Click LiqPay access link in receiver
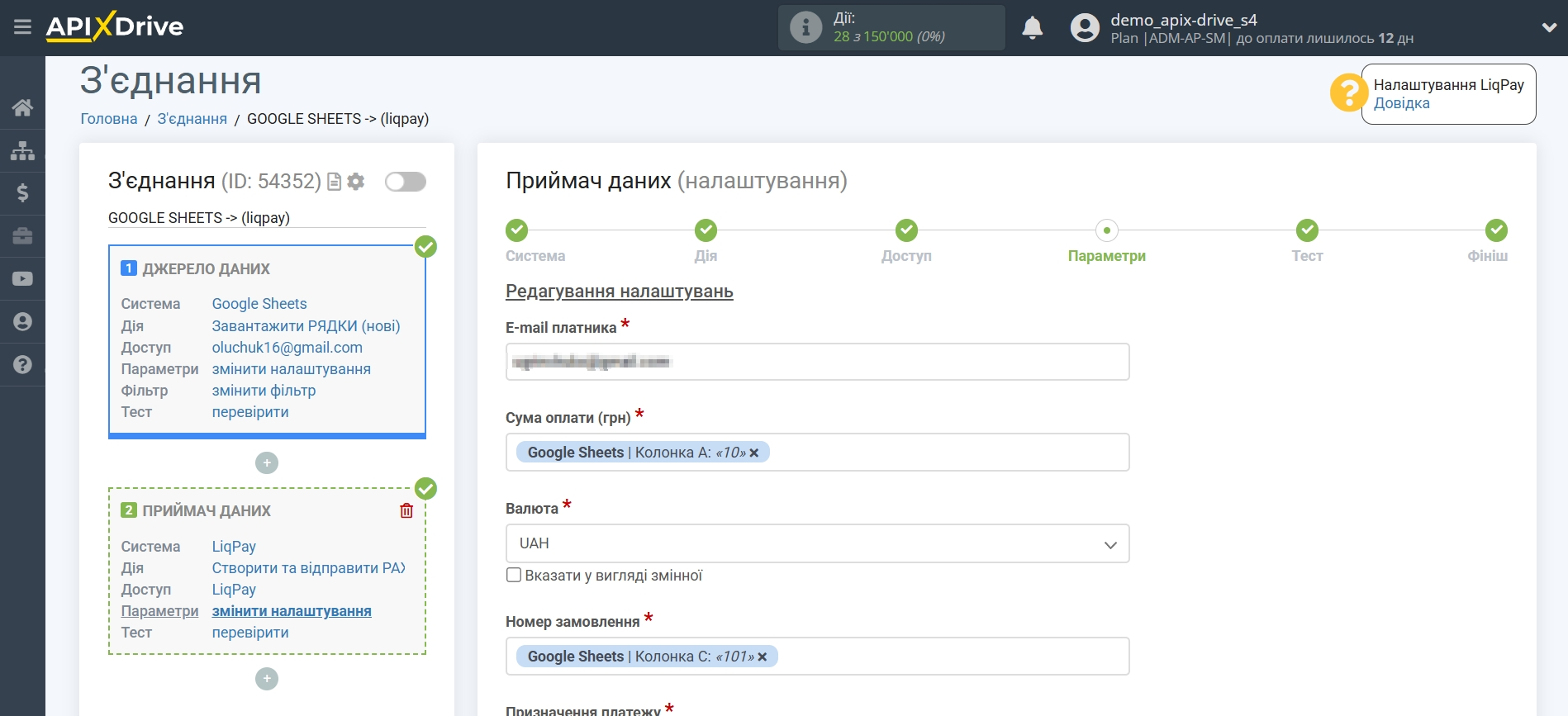The image size is (1568, 716). point(234,590)
